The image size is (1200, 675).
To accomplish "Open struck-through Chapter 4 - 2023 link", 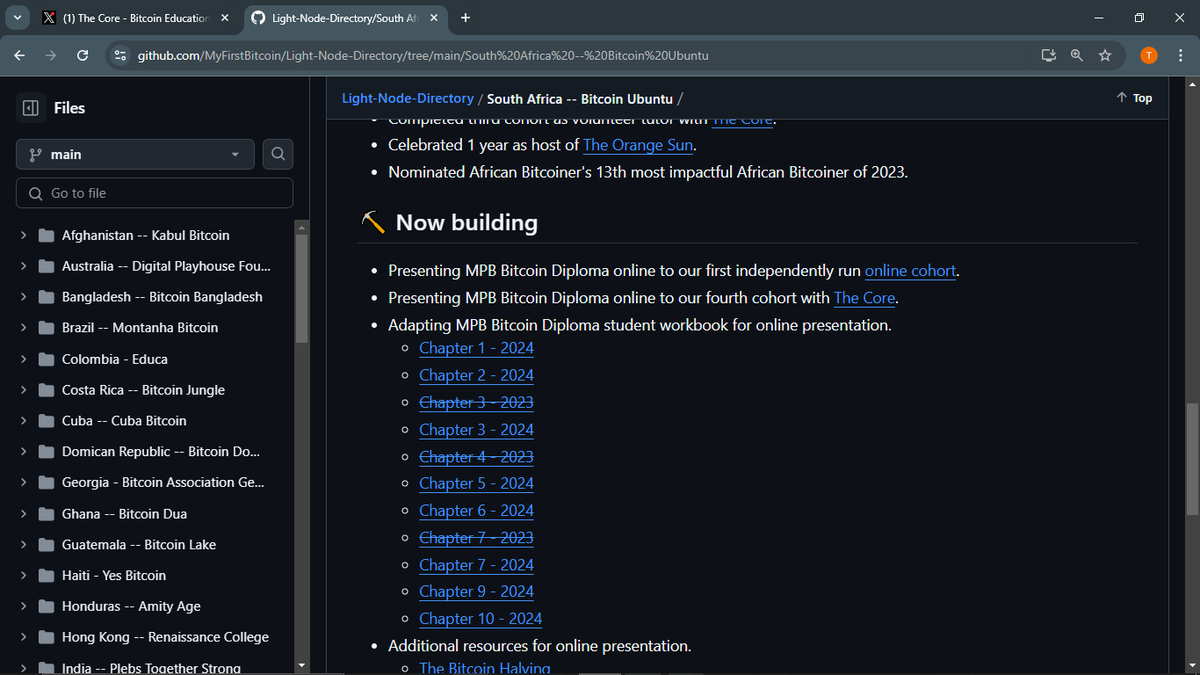I will coord(476,457).
